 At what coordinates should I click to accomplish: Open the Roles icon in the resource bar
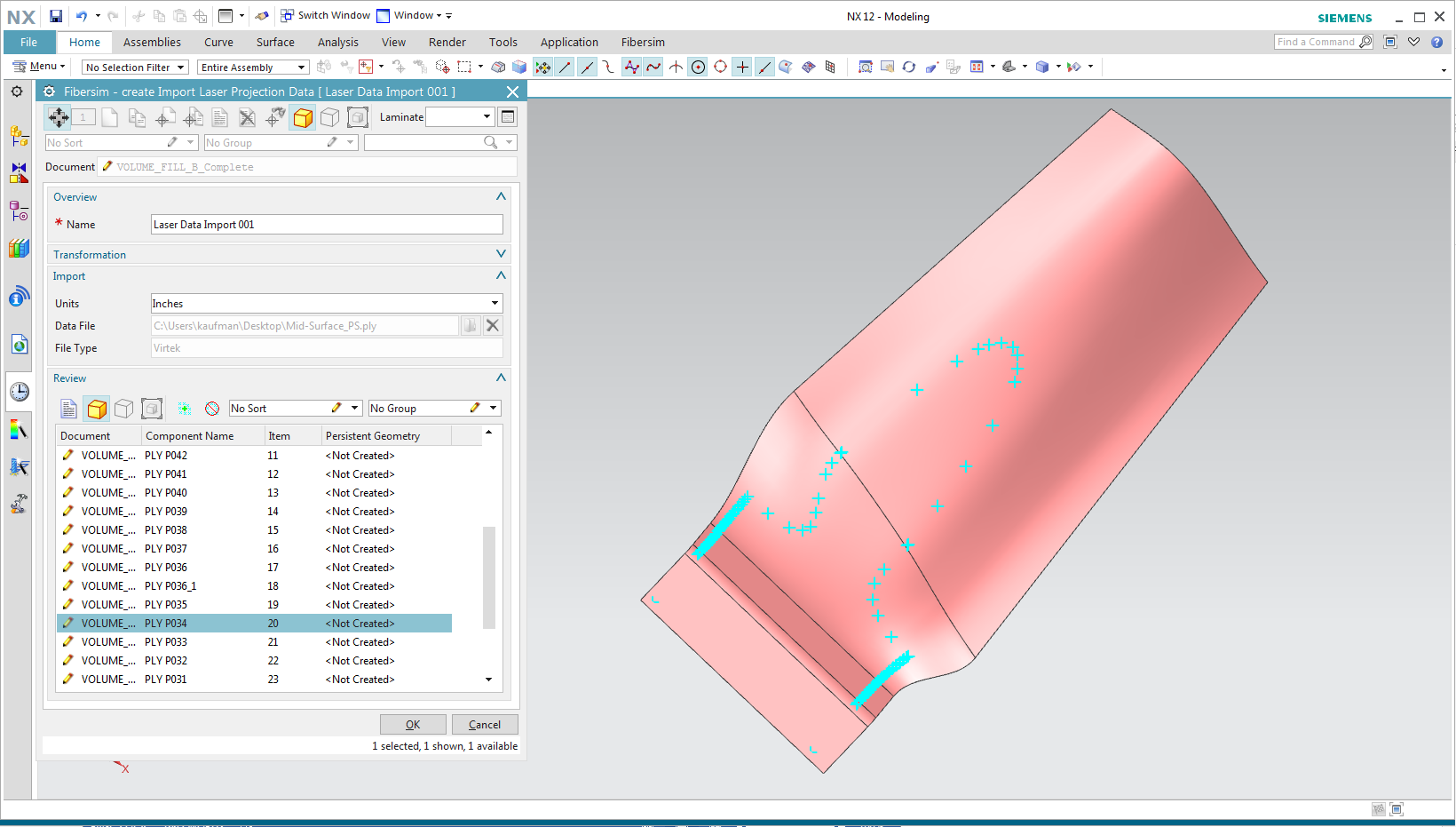[19, 467]
